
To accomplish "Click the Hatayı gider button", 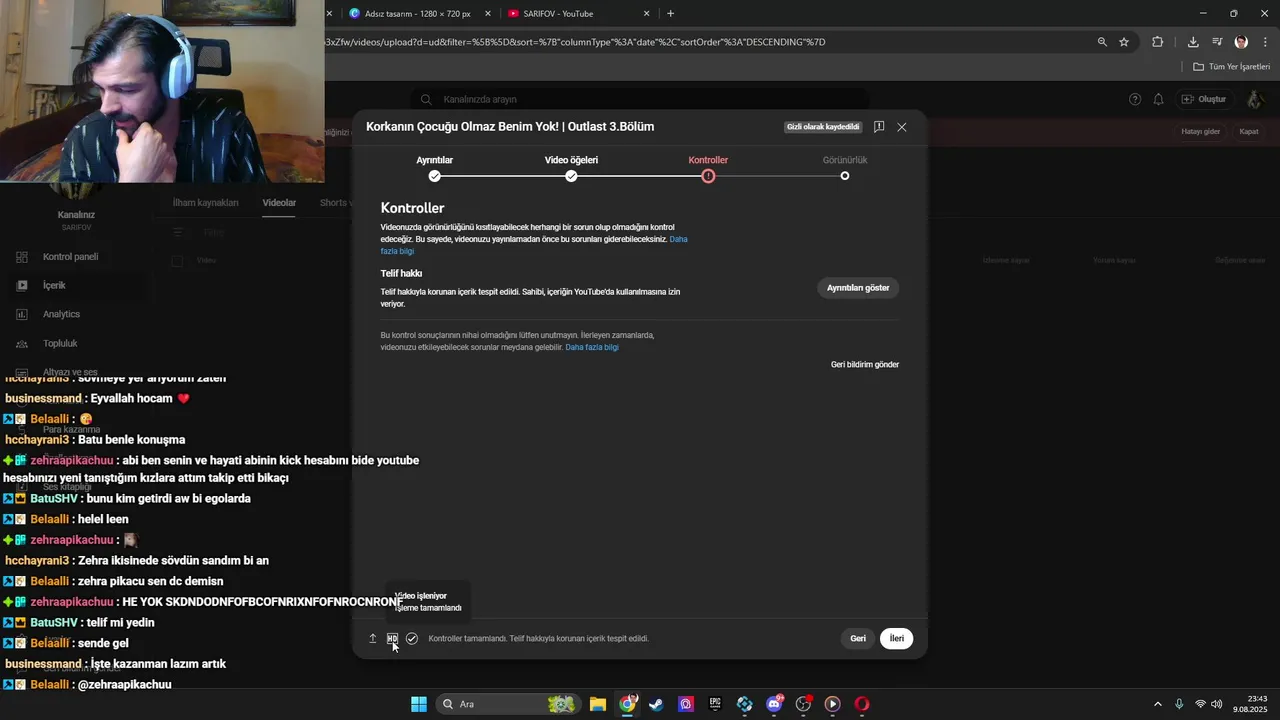I will point(1201,132).
